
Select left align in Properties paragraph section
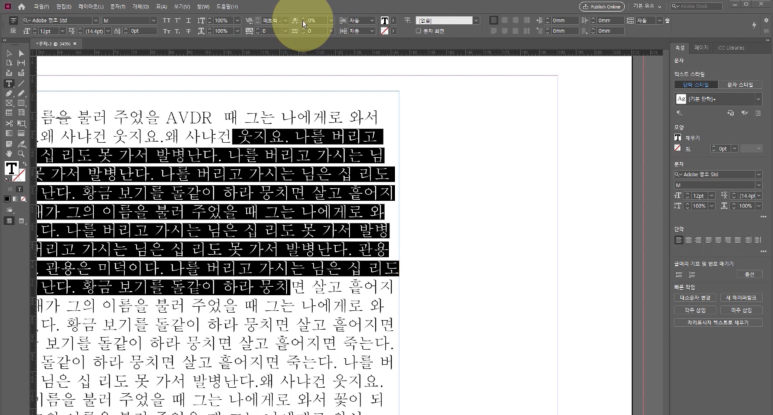[x=678, y=240]
